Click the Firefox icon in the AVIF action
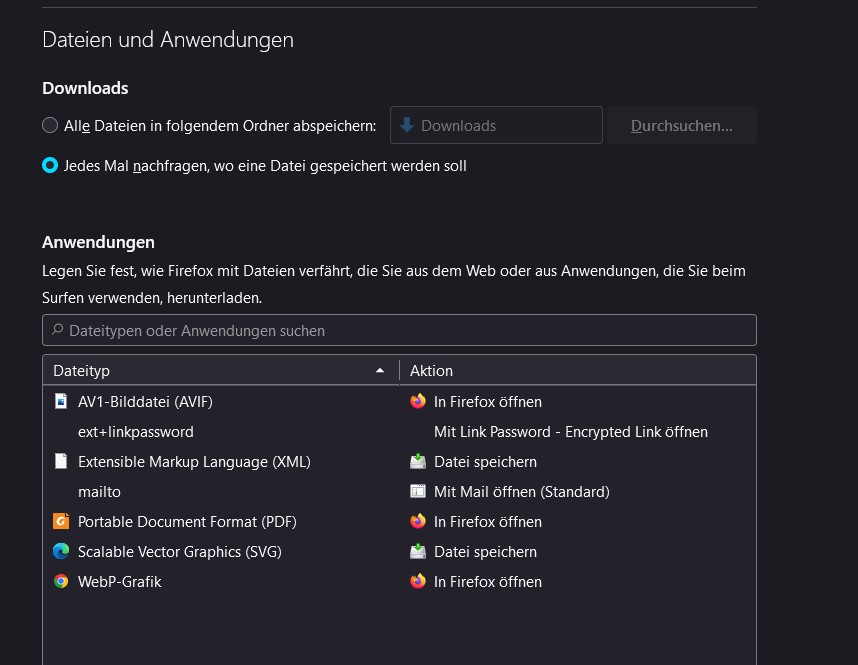Image resolution: width=858 pixels, height=665 pixels. pos(418,402)
